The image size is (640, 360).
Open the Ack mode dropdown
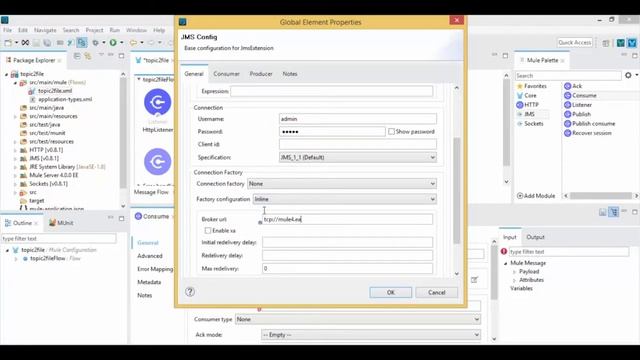pyautogui.click(x=371, y=335)
